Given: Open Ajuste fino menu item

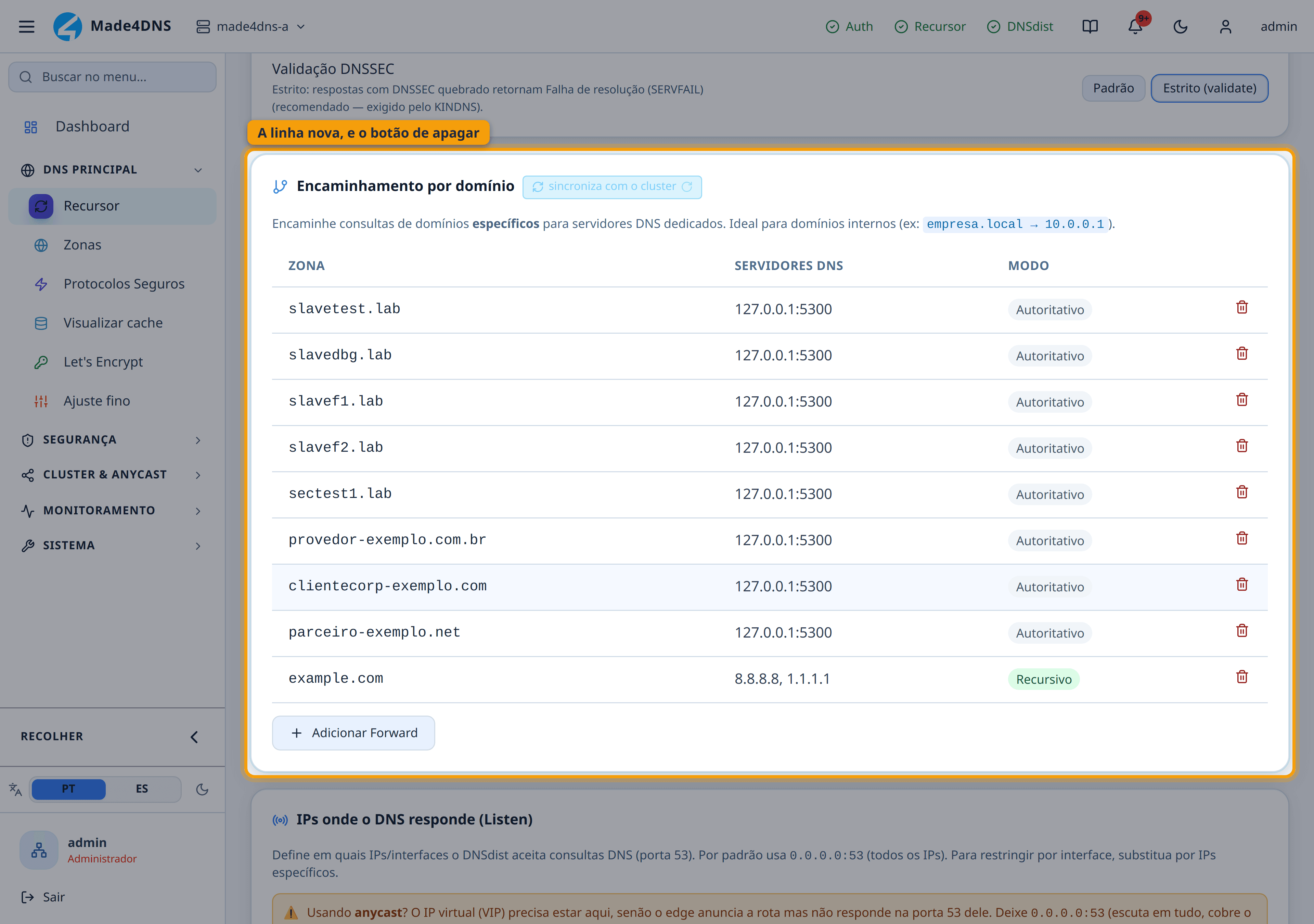Looking at the screenshot, I should (x=112, y=401).
